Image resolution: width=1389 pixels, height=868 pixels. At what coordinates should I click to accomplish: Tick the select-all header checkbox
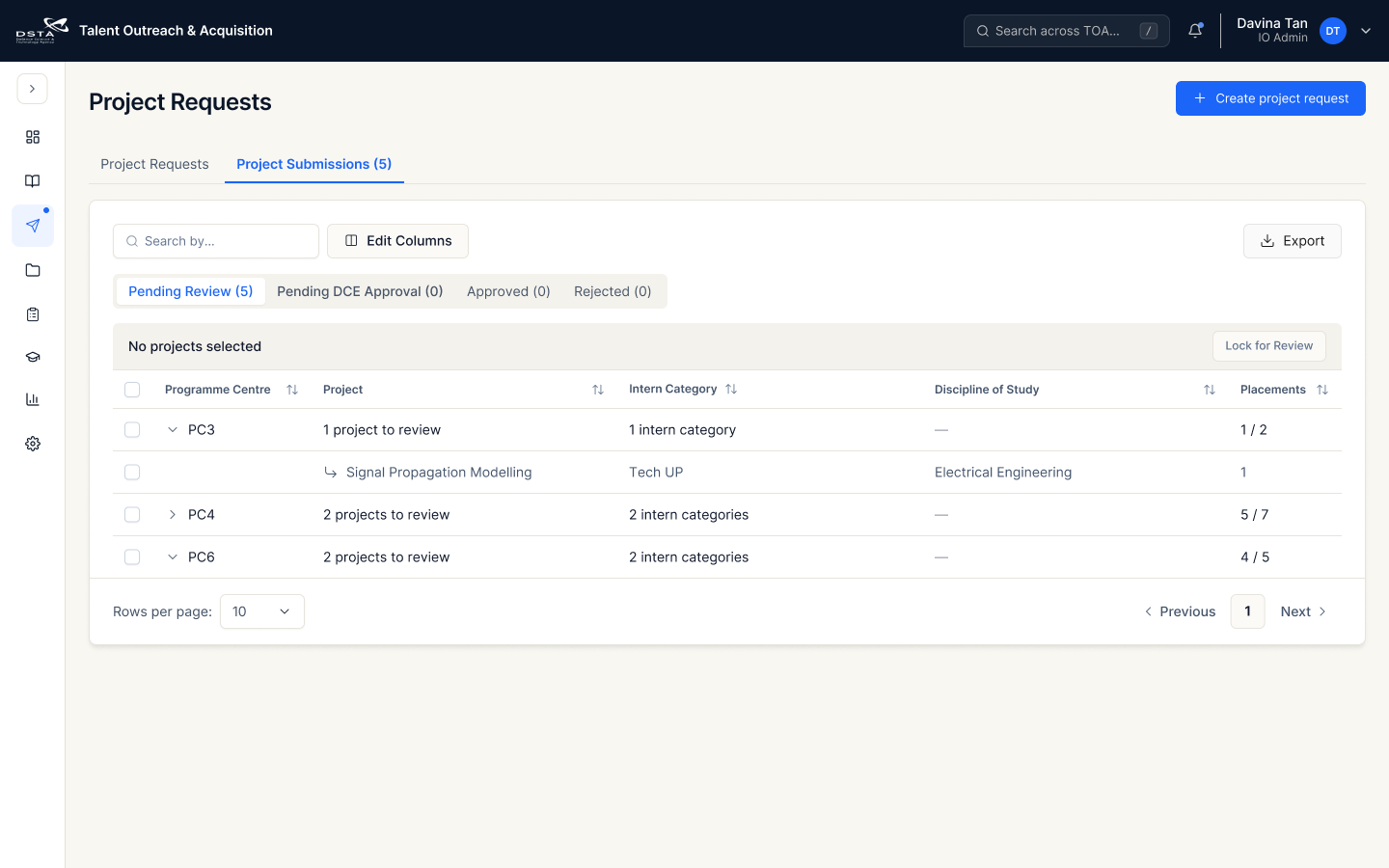pos(132,390)
